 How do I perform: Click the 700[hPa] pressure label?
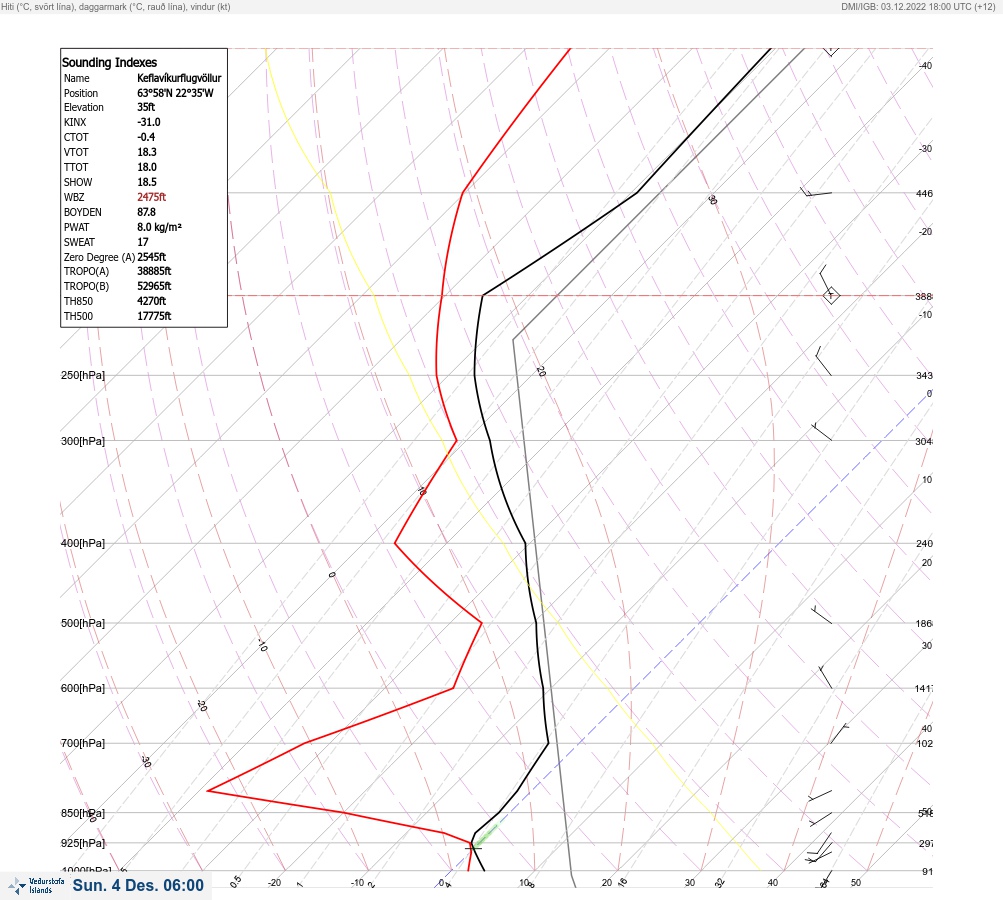coord(83,743)
